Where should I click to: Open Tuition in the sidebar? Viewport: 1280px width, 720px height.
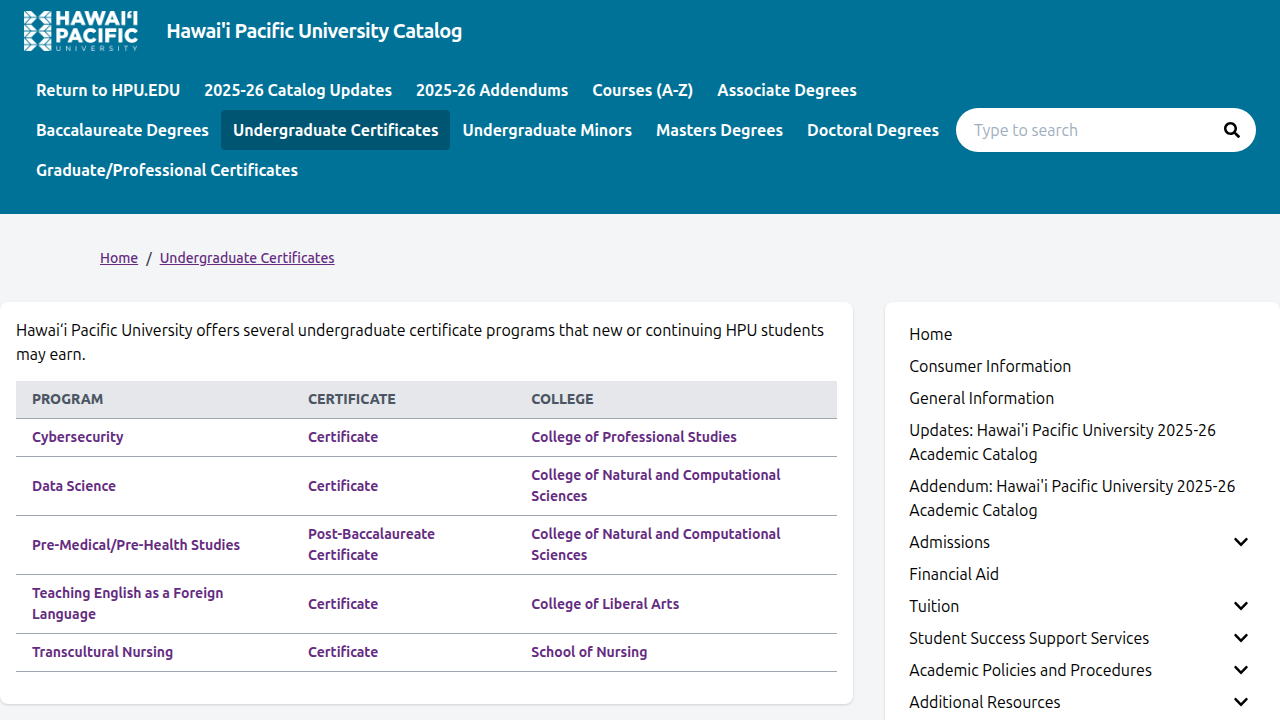point(934,606)
